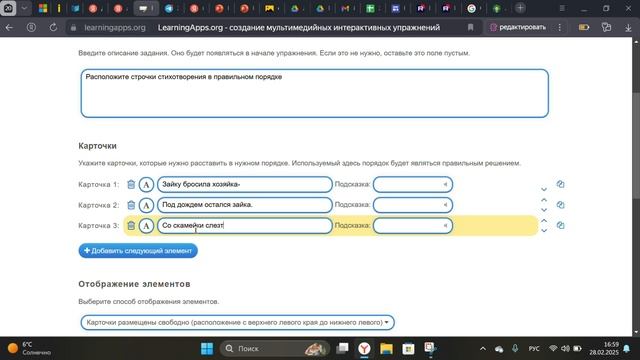Click the Подсказка field of Карточка 2
Viewport: 640px width, 360px height.
(413, 205)
